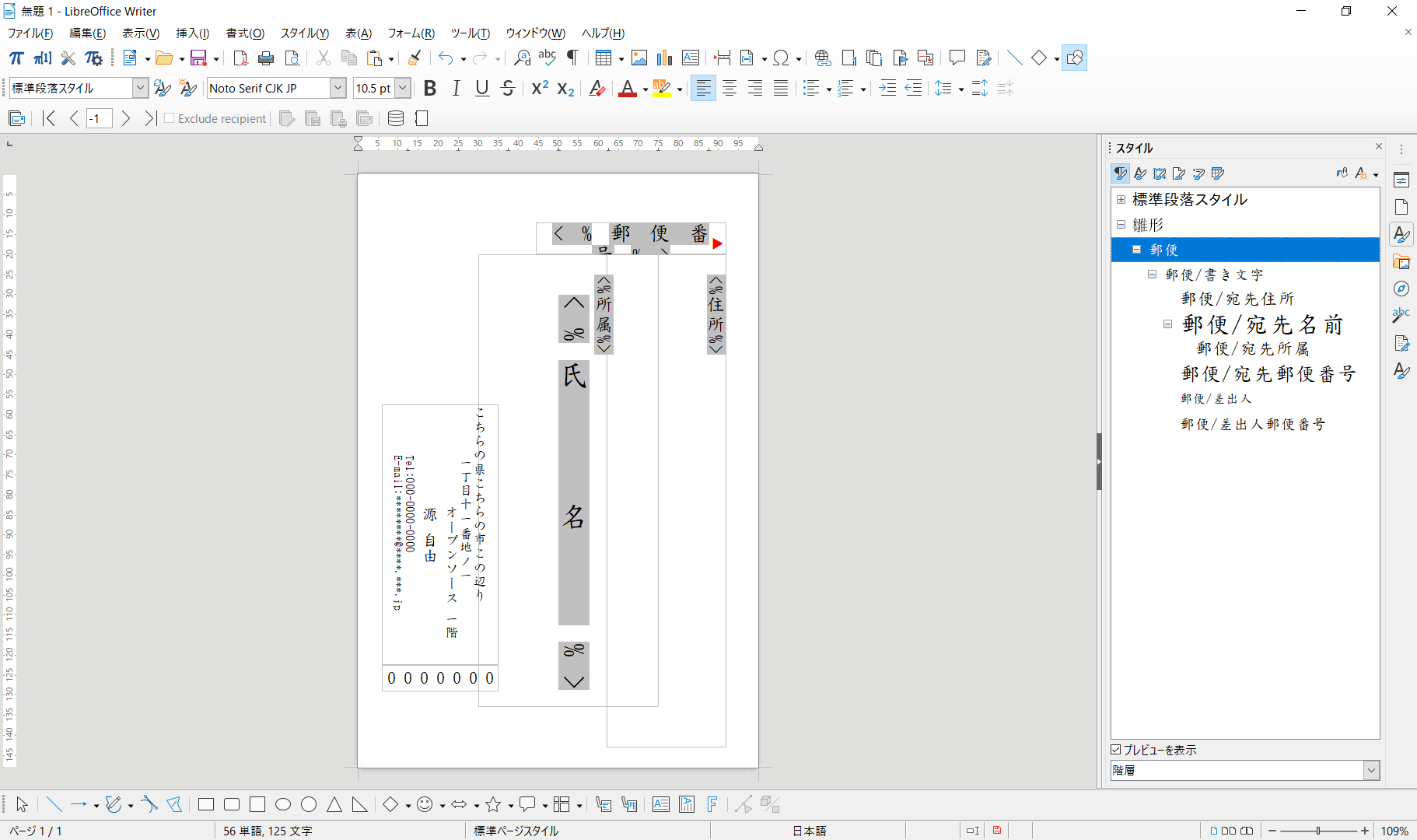Viewport: 1417px width, 840px height.
Task: Open 表示 menu
Action: 141,33
